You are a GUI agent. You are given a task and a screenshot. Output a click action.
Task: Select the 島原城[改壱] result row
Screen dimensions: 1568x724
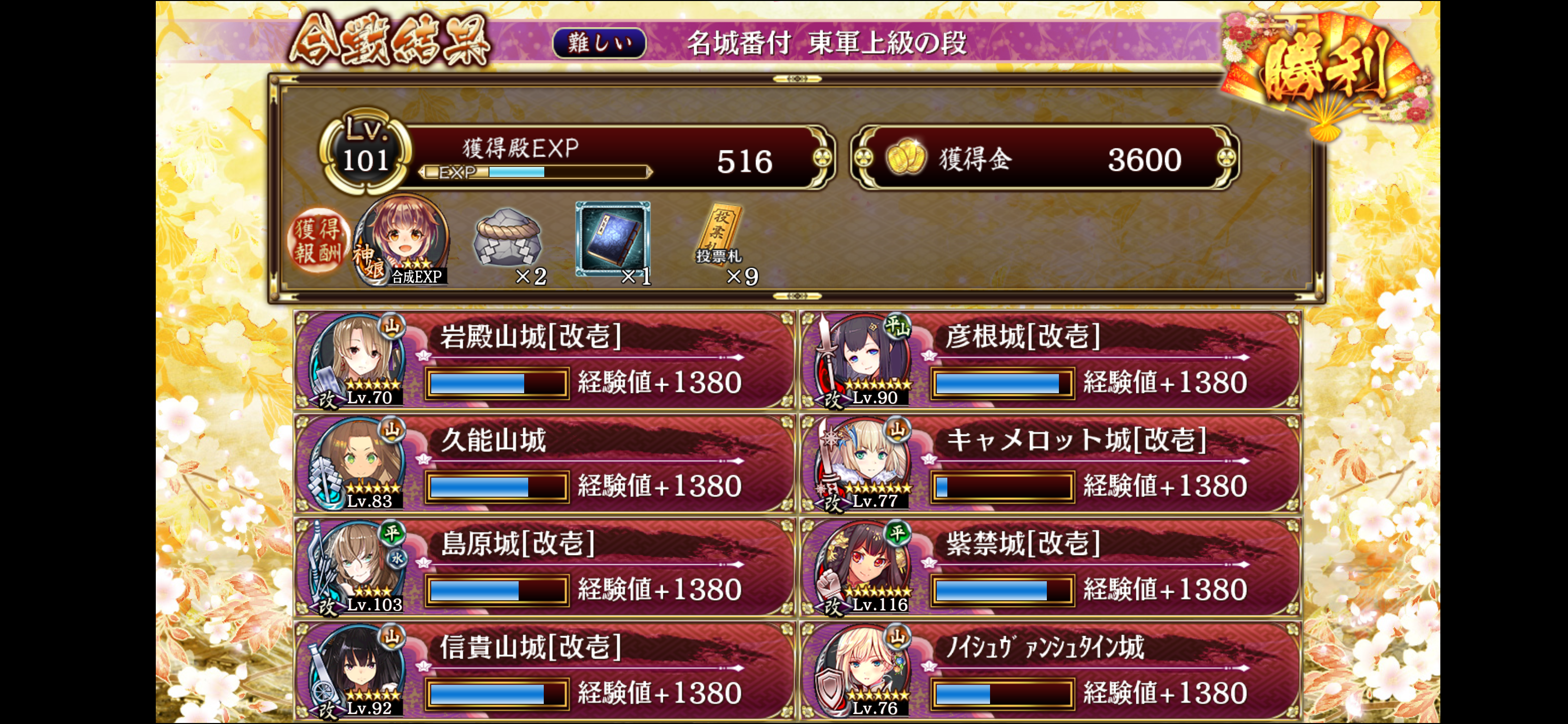click(x=545, y=568)
